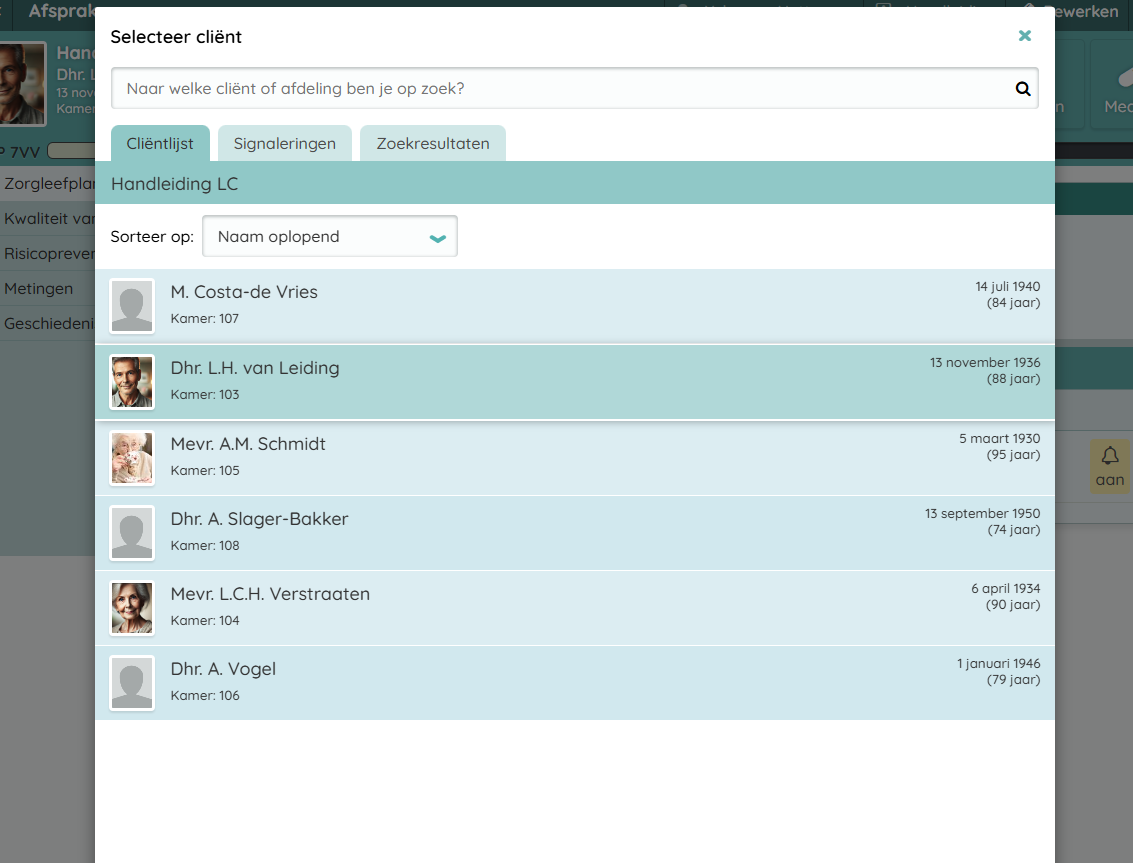1133x863 pixels.
Task: Pick Mevr. A.M. Schmidt from list
Action: tap(248, 444)
